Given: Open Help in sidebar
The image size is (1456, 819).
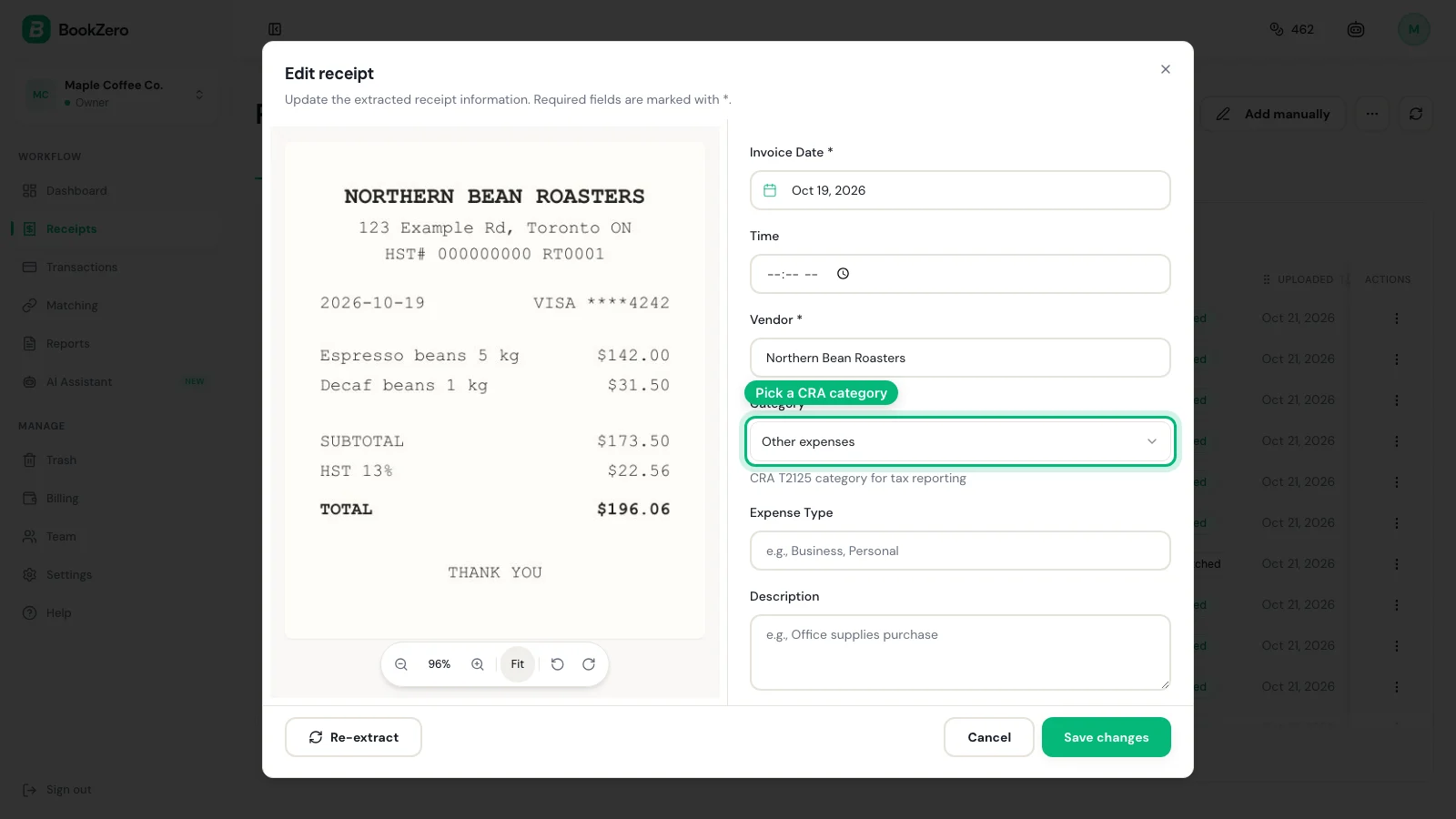Looking at the screenshot, I should (x=118, y=613).
